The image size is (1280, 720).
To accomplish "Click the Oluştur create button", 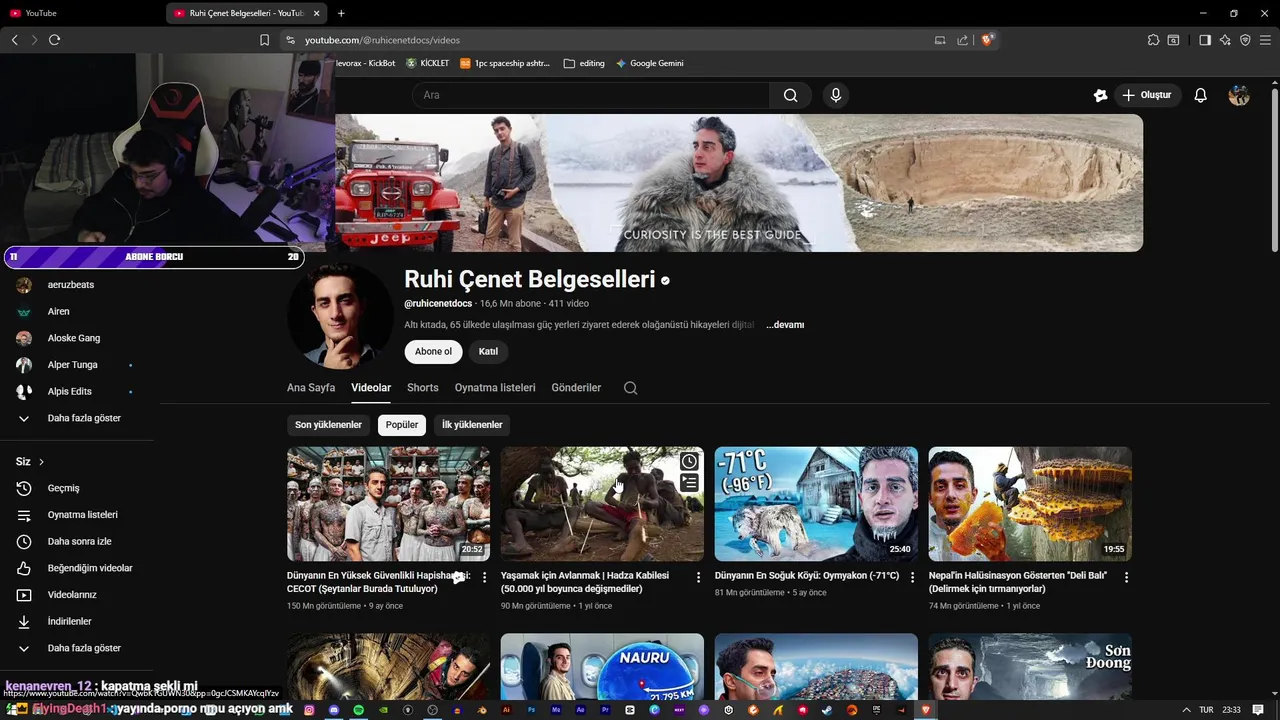I will point(1147,95).
